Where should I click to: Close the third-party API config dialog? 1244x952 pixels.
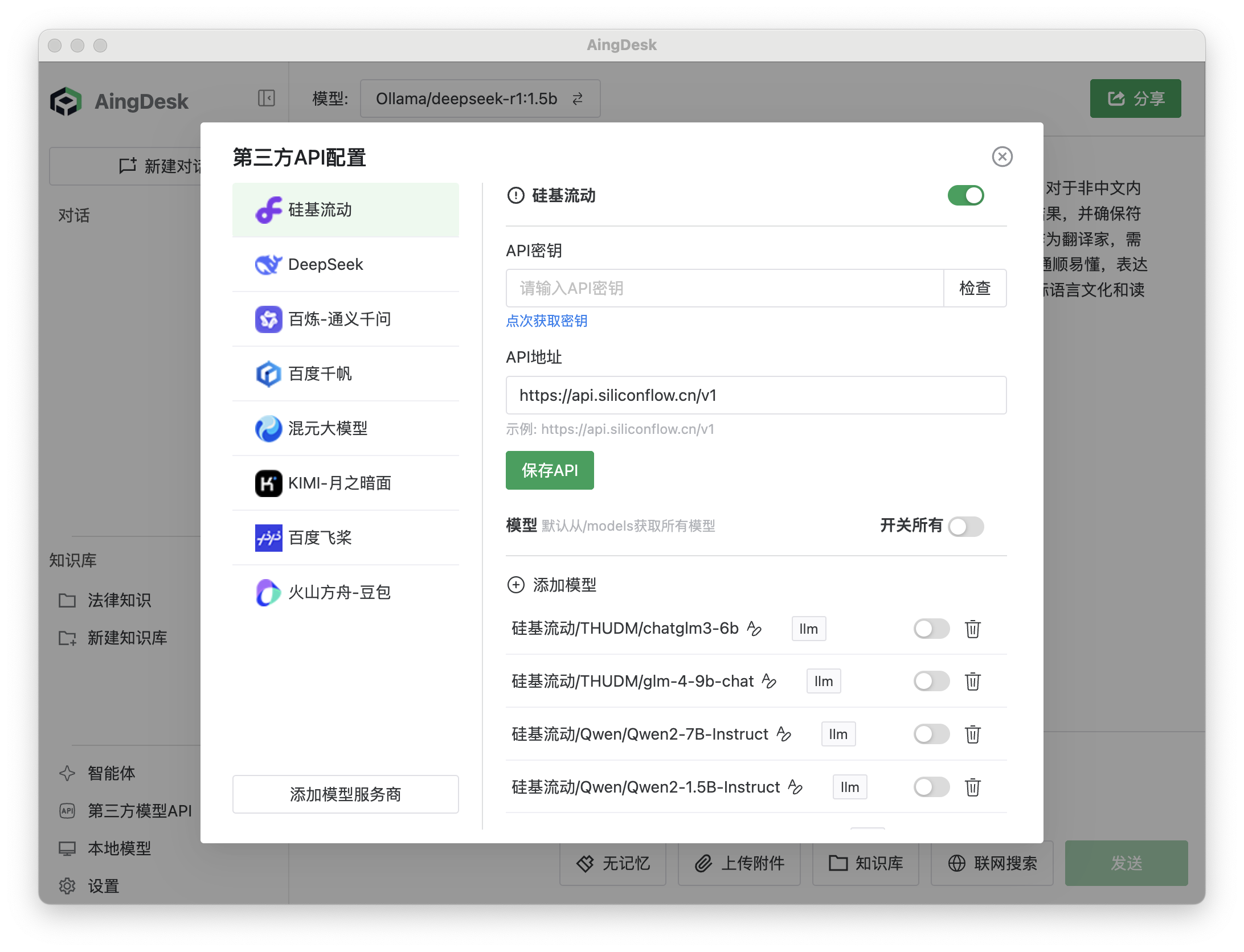[x=1002, y=157]
